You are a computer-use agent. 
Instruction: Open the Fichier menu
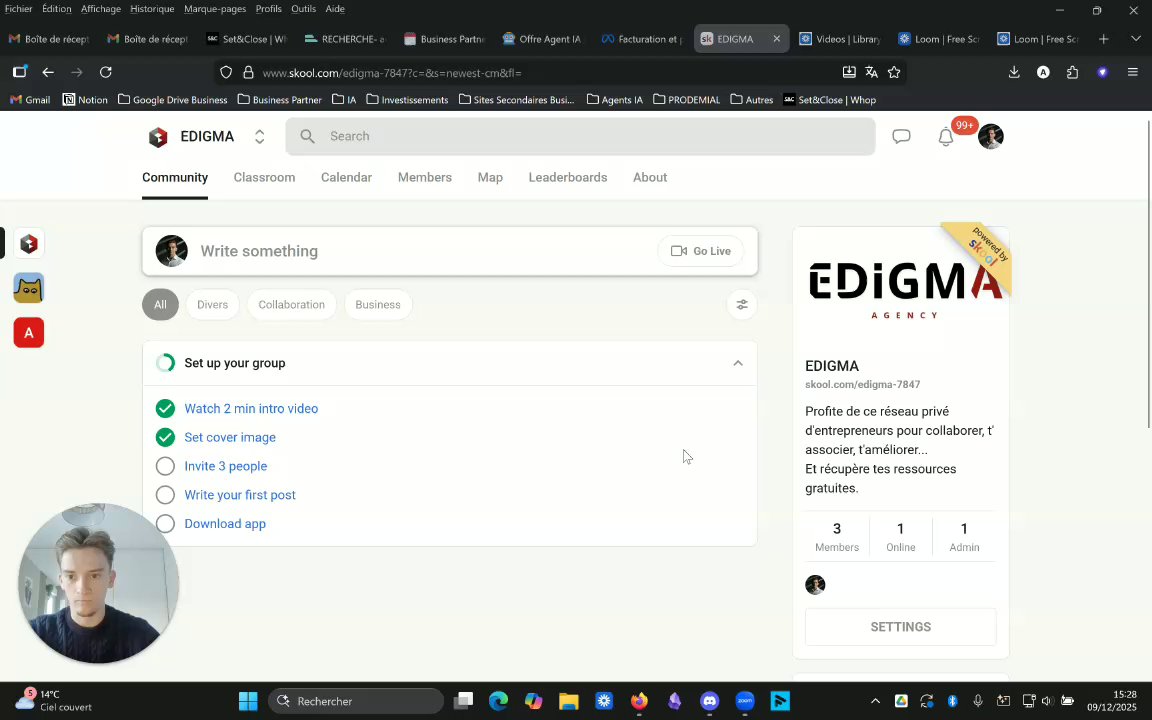click(x=18, y=9)
